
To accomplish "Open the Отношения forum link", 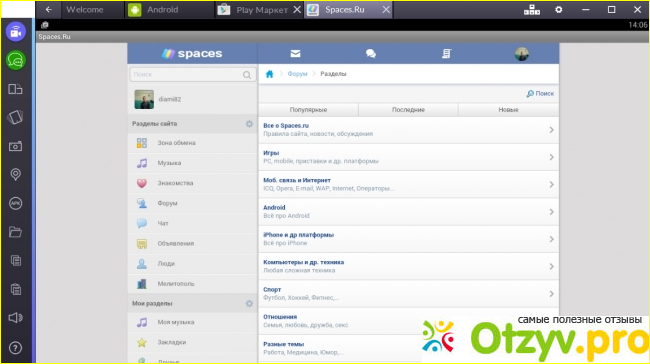I will click(280, 317).
